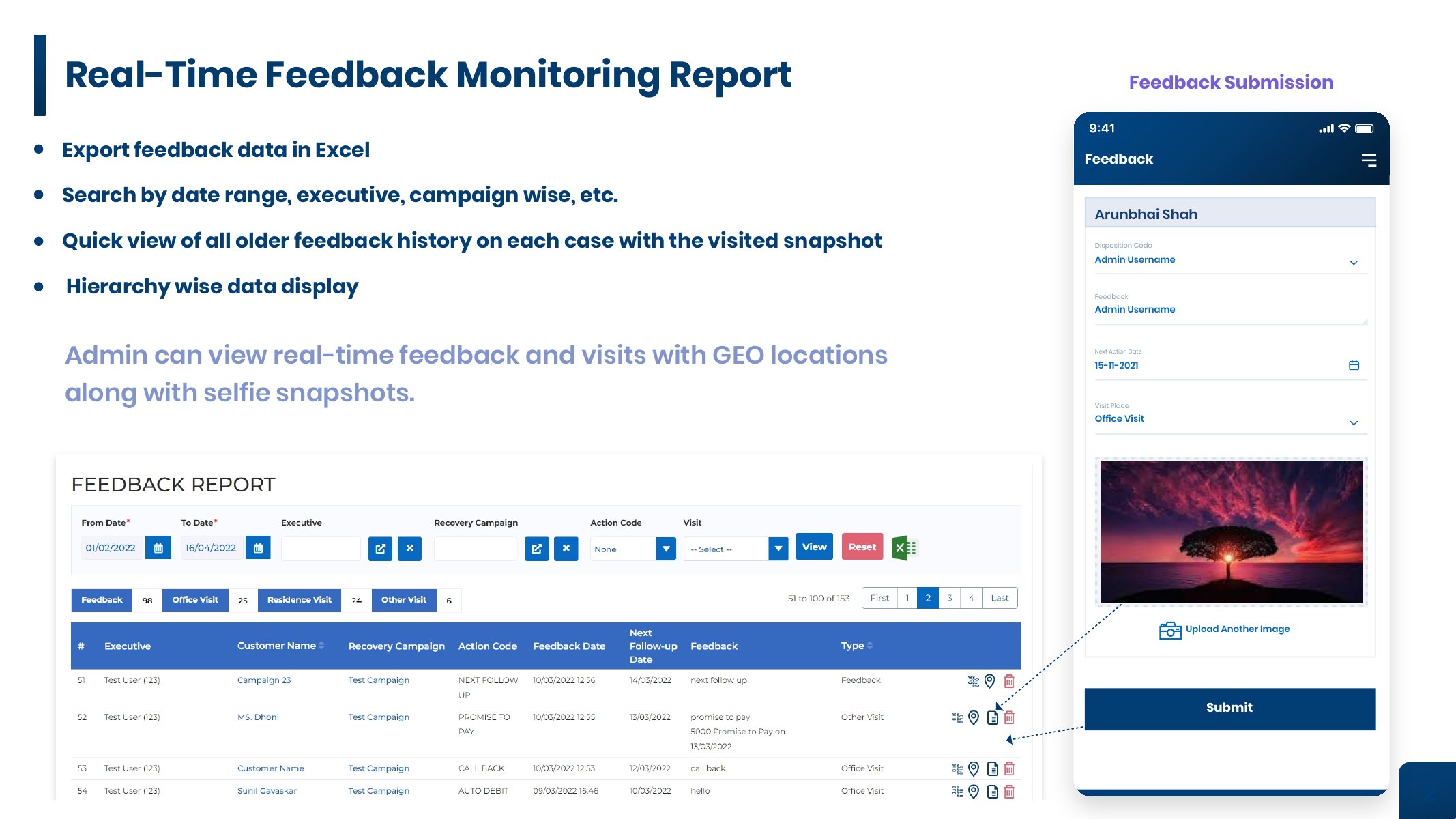
Task: Delete the CALL BACK feedback row
Action: pyautogui.click(x=1009, y=768)
